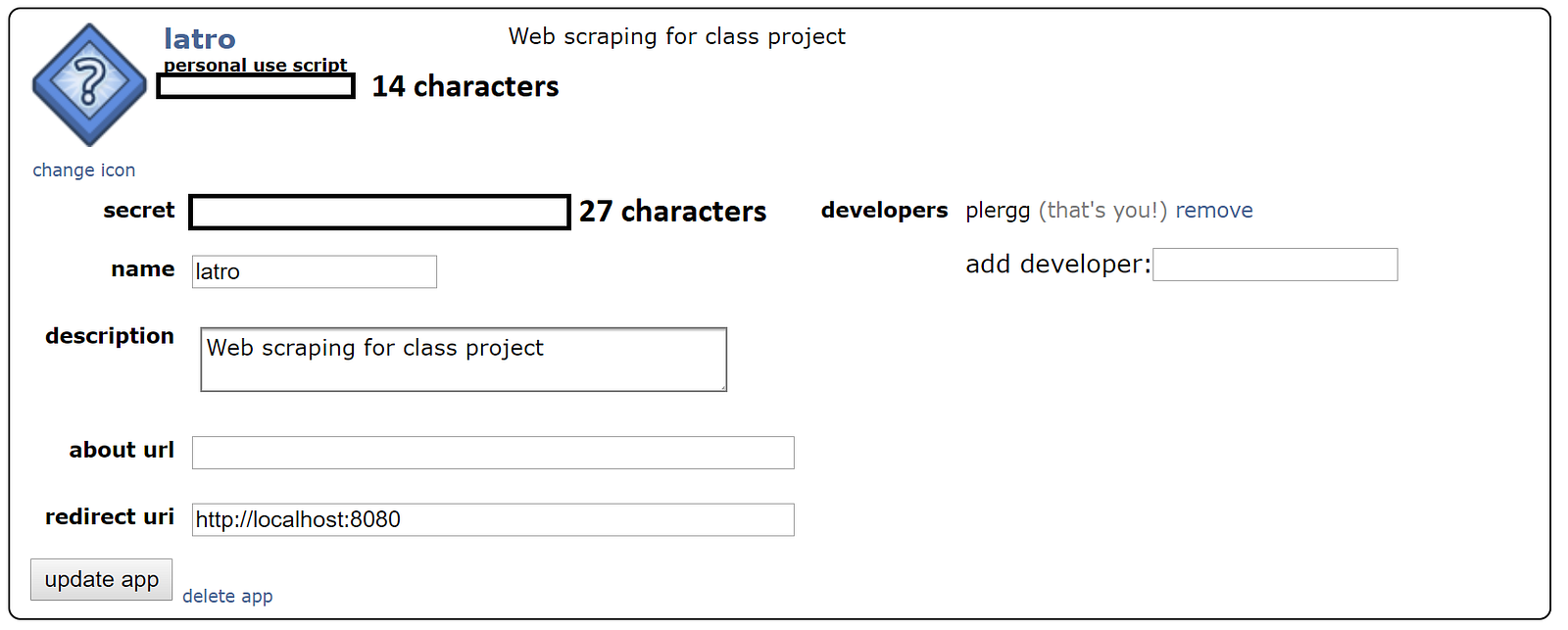1568x630 pixels.
Task: Click the update app button
Action: click(102, 579)
